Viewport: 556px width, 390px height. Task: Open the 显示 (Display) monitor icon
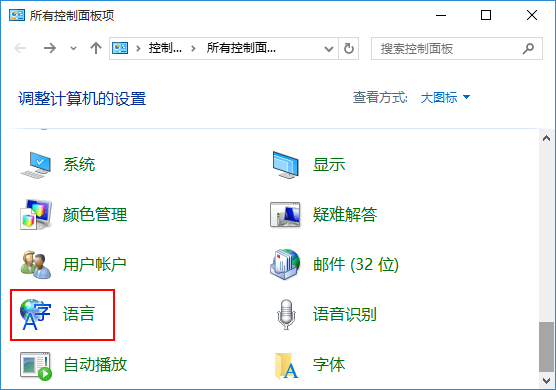286,165
